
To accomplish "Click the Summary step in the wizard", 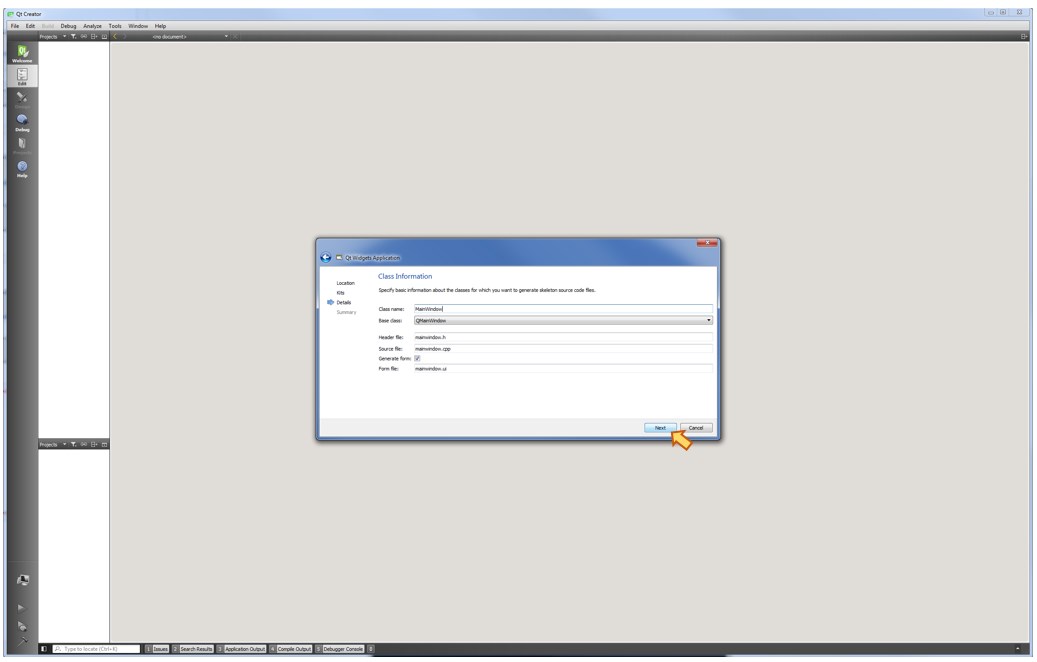I will click(347, 312).
